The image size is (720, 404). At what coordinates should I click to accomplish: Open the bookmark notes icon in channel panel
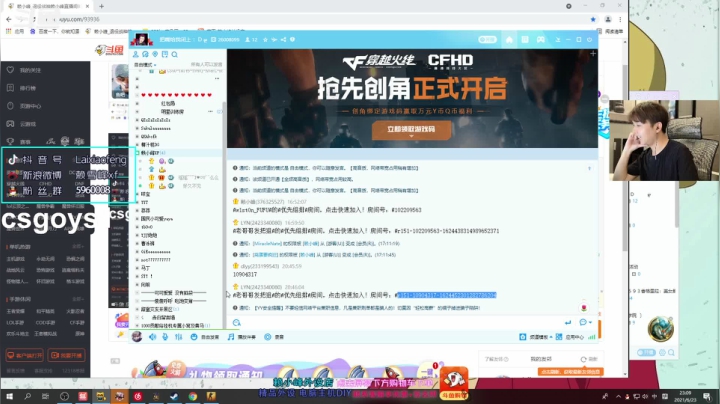[165, 54]
